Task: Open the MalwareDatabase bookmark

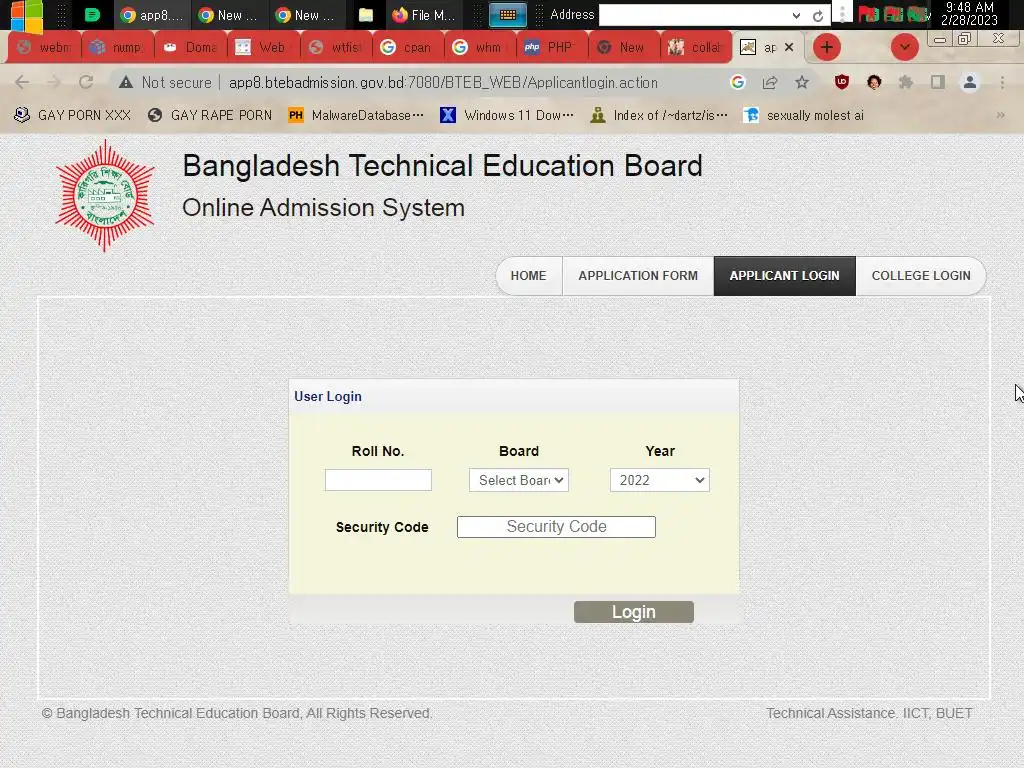Action: click(x=356, y=116)
